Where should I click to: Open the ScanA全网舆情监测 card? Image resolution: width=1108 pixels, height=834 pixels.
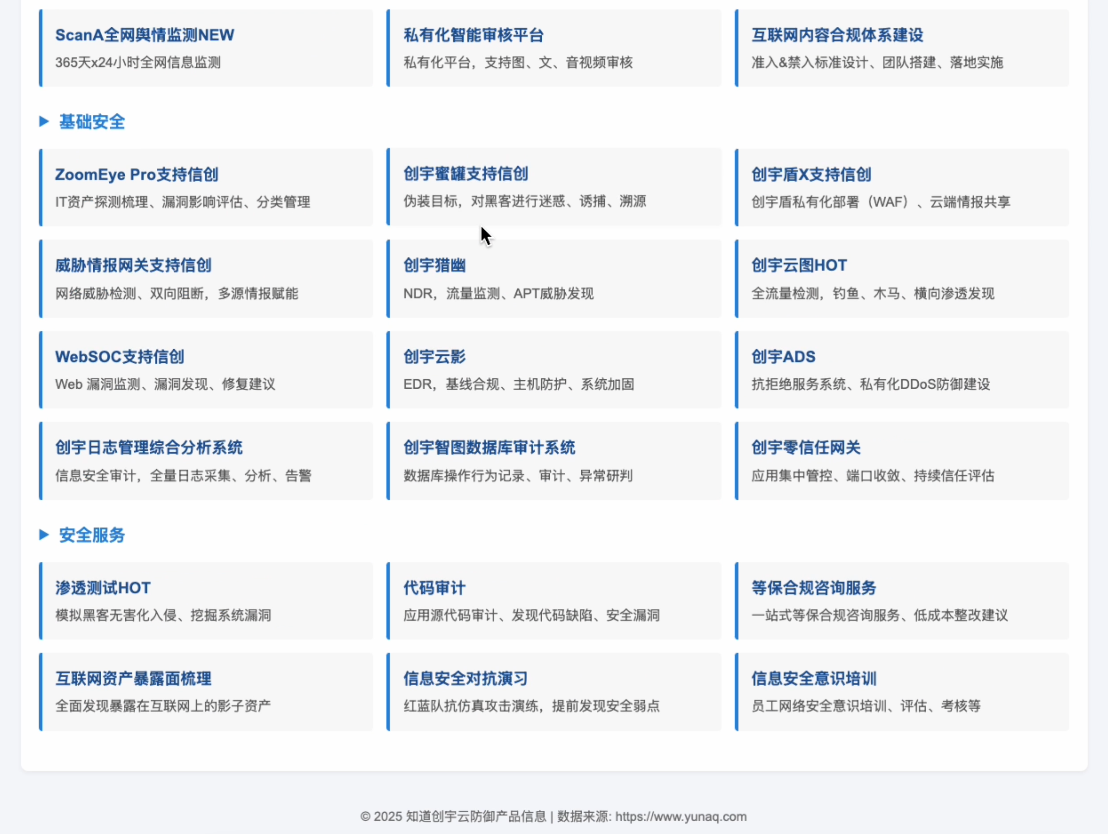[x=206, y=47]
